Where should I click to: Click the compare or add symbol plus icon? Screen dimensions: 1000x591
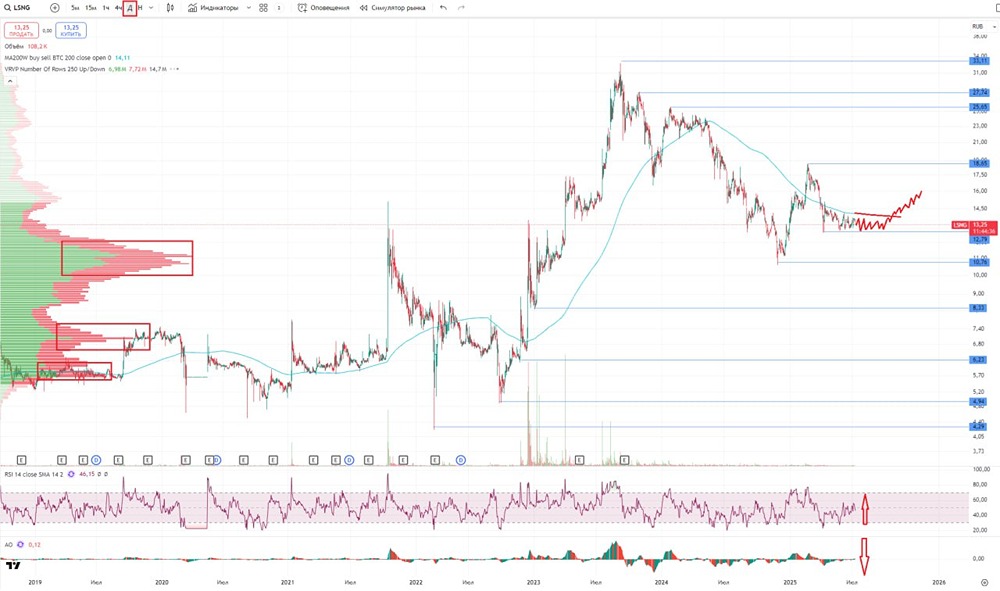click(x=55, y=8)
